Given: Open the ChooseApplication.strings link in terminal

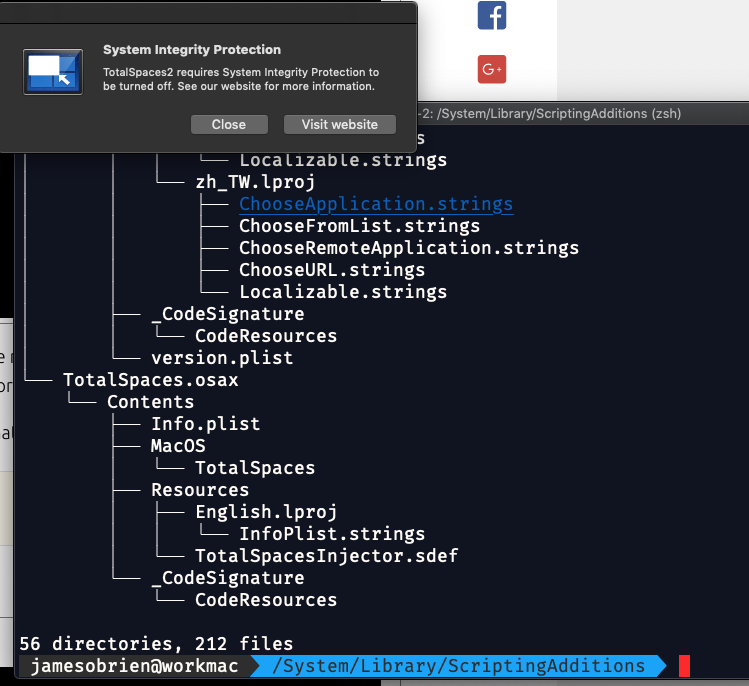Looking at the screenshot, I should click(x=376, y=204).
